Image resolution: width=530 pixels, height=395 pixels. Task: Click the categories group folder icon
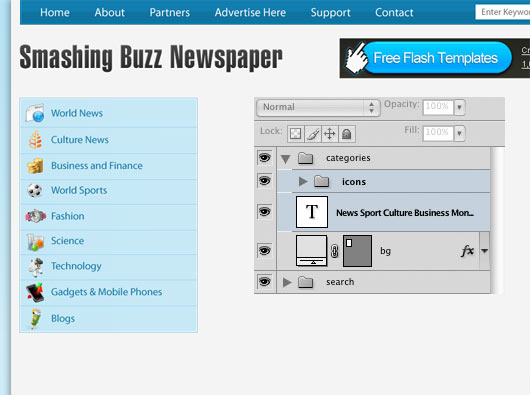306,158
